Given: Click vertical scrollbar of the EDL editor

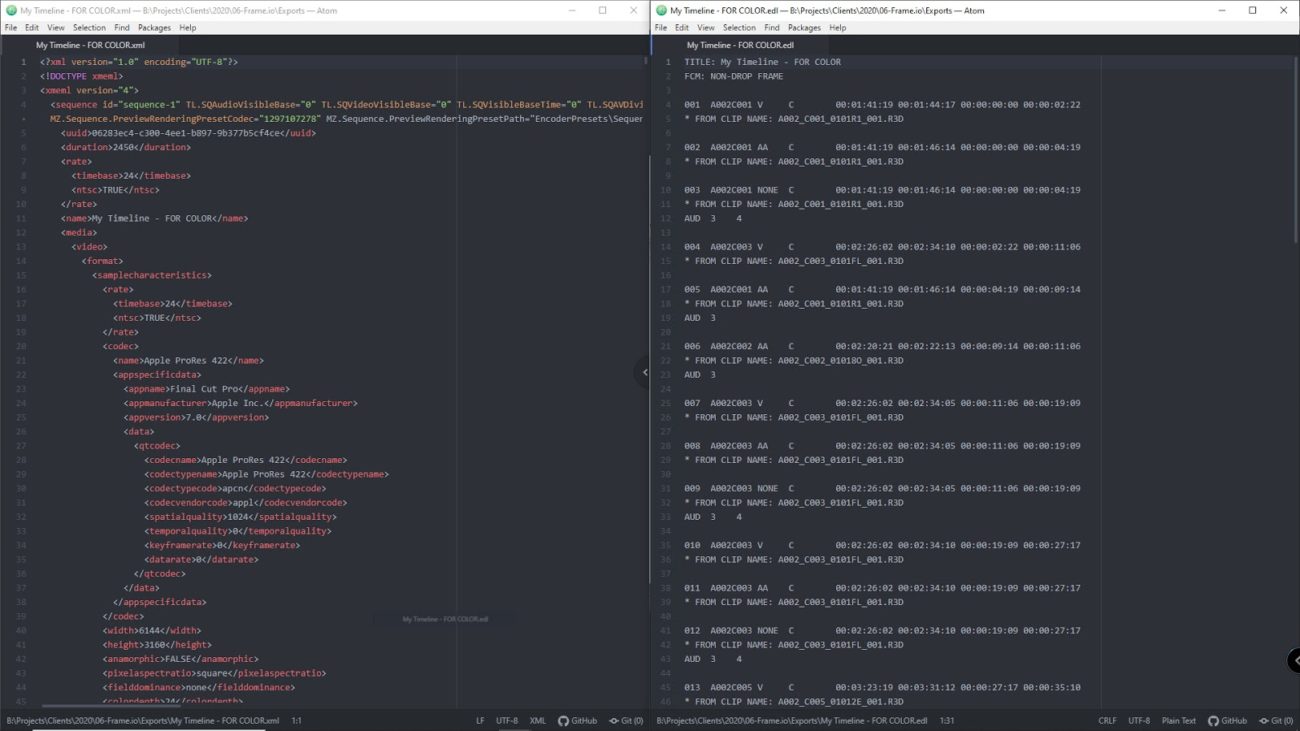Looking at the screenshot, I should tap(1296, 150).
